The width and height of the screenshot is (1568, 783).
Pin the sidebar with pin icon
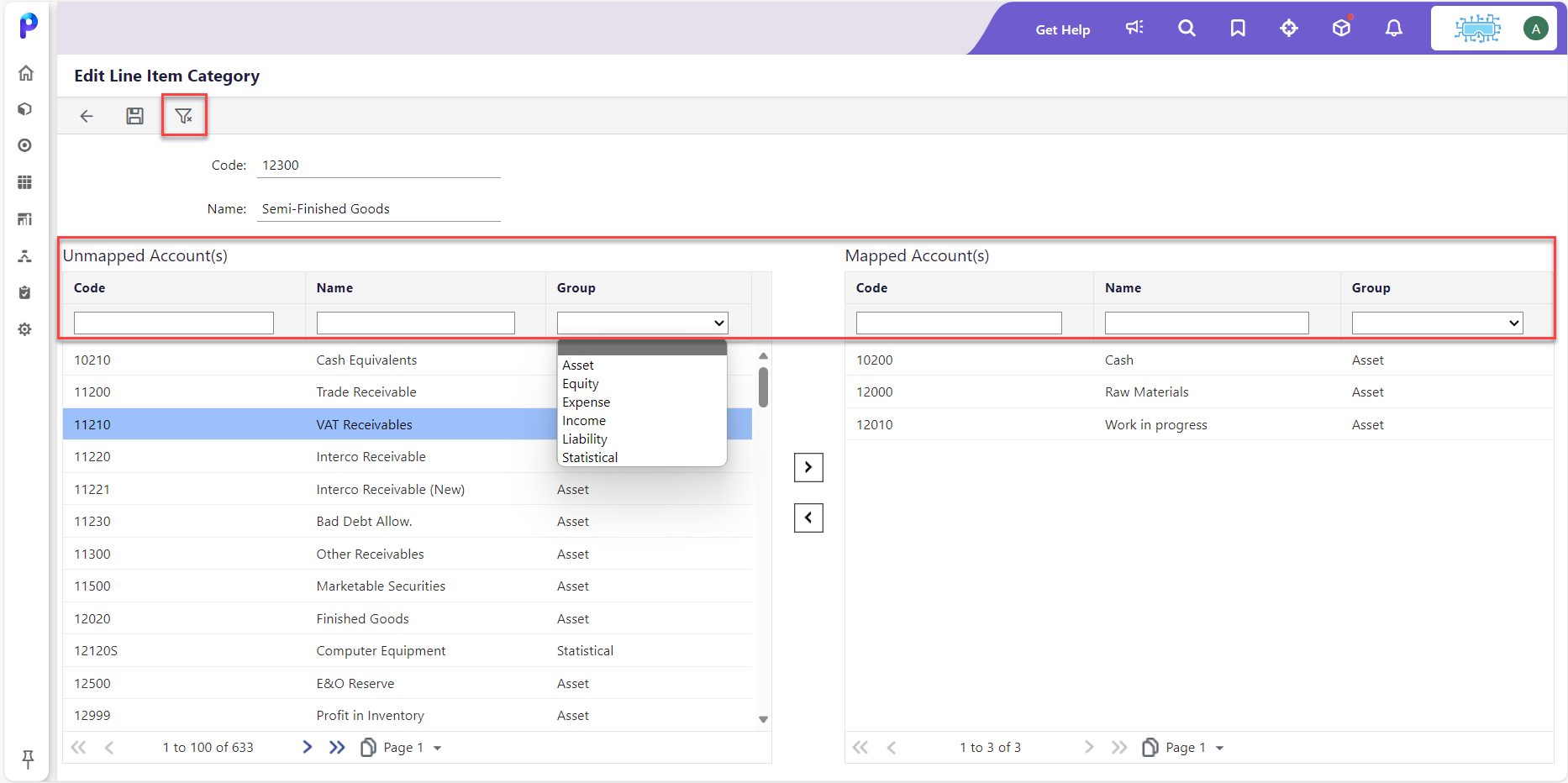click(28, 759)
